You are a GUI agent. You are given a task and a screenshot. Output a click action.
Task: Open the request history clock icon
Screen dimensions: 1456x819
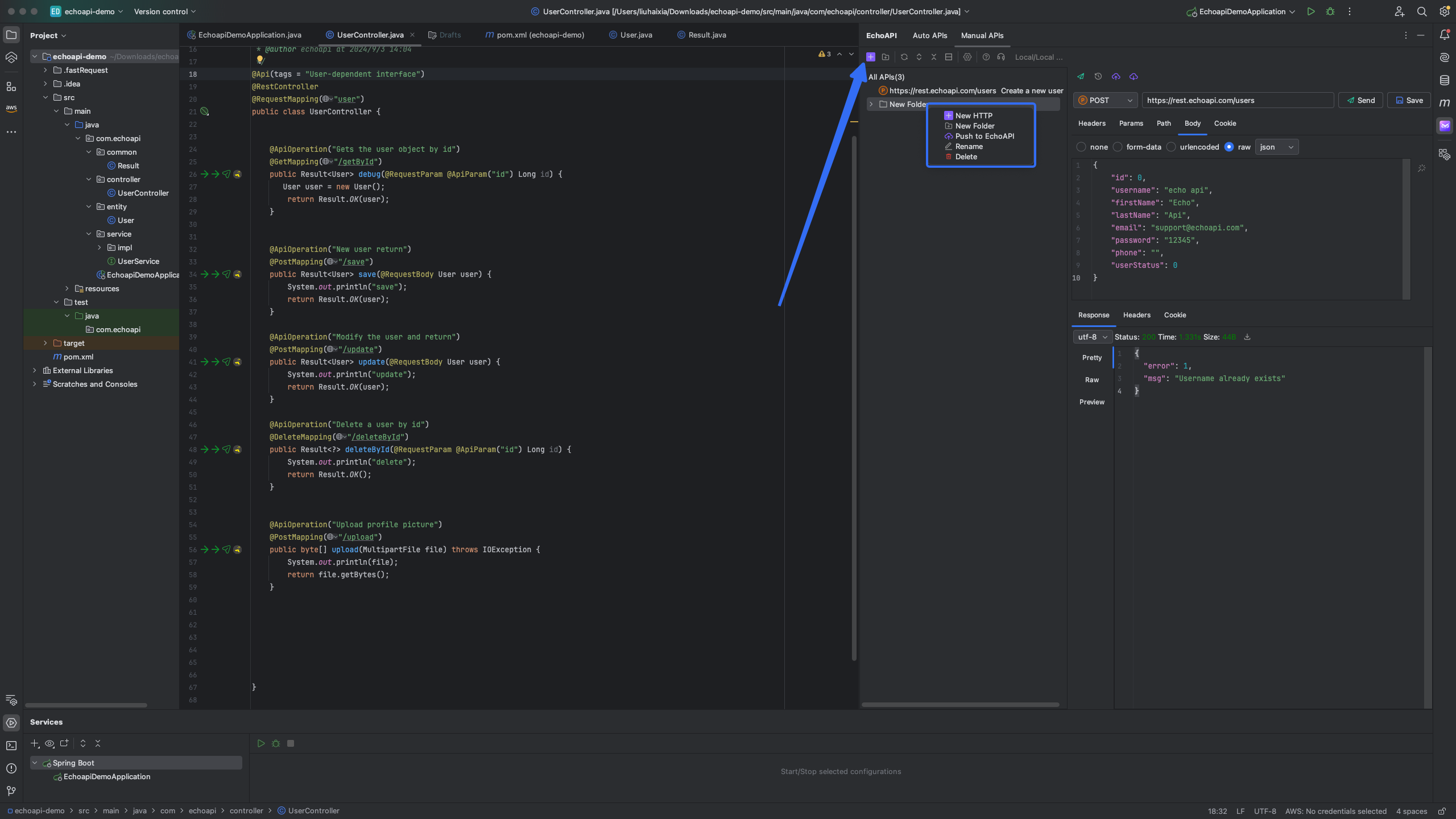point(1098,76)
